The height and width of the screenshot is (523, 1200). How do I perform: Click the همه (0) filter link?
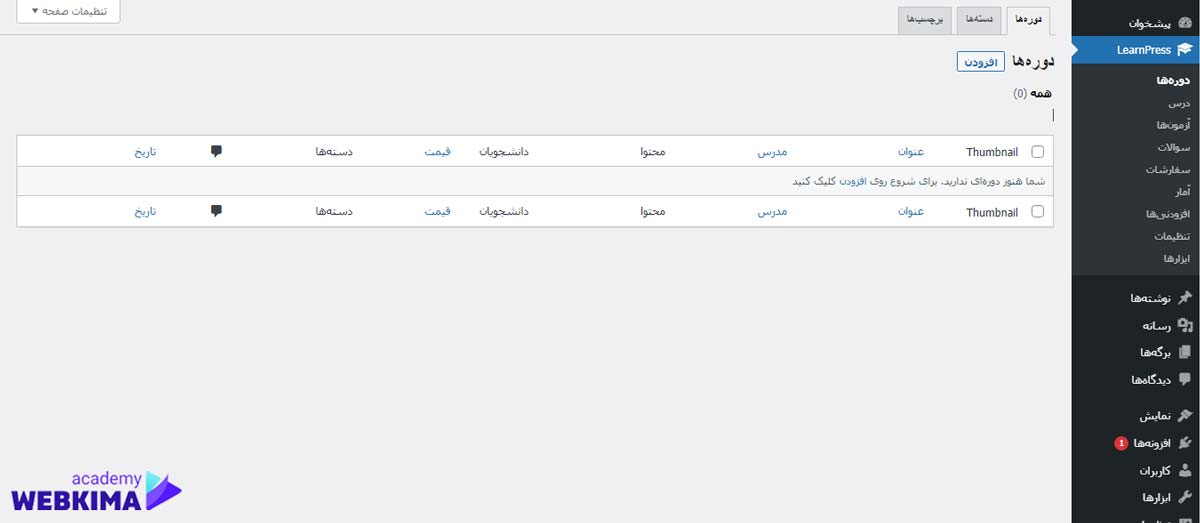point(1033,93)
